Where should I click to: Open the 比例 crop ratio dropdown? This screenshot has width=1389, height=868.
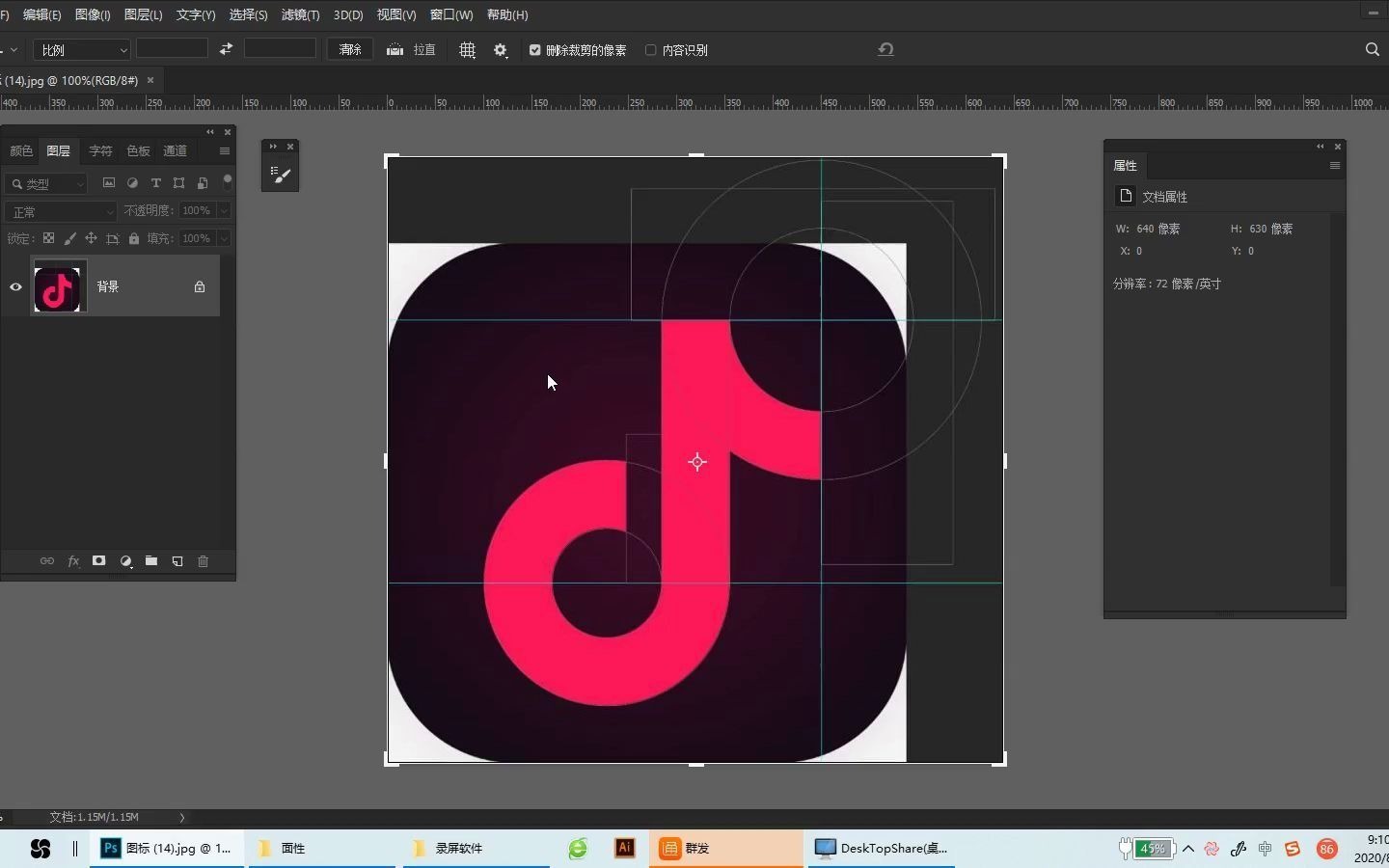coord(82,50)
